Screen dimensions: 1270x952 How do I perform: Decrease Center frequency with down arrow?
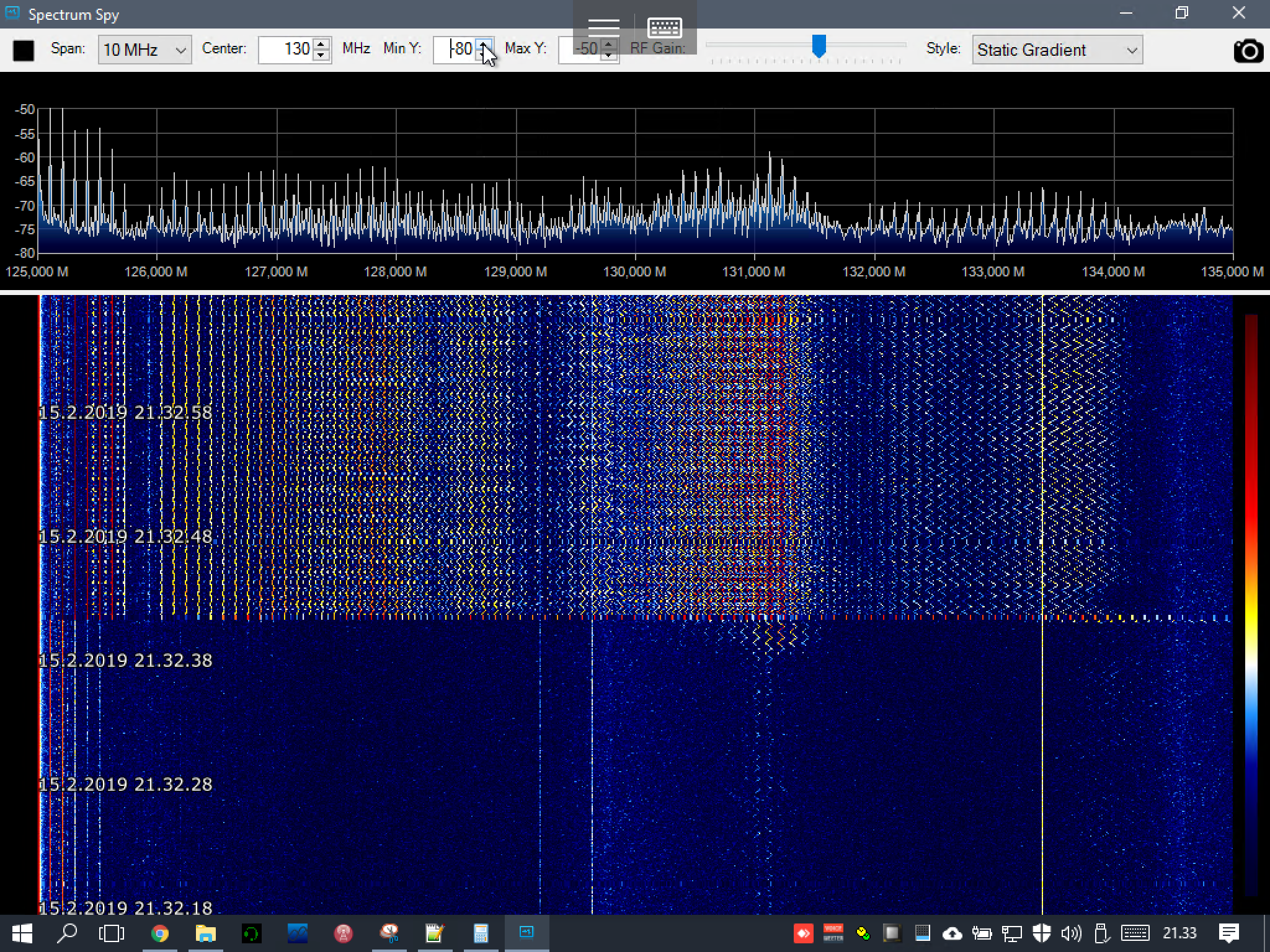click(x=321, y=56)
